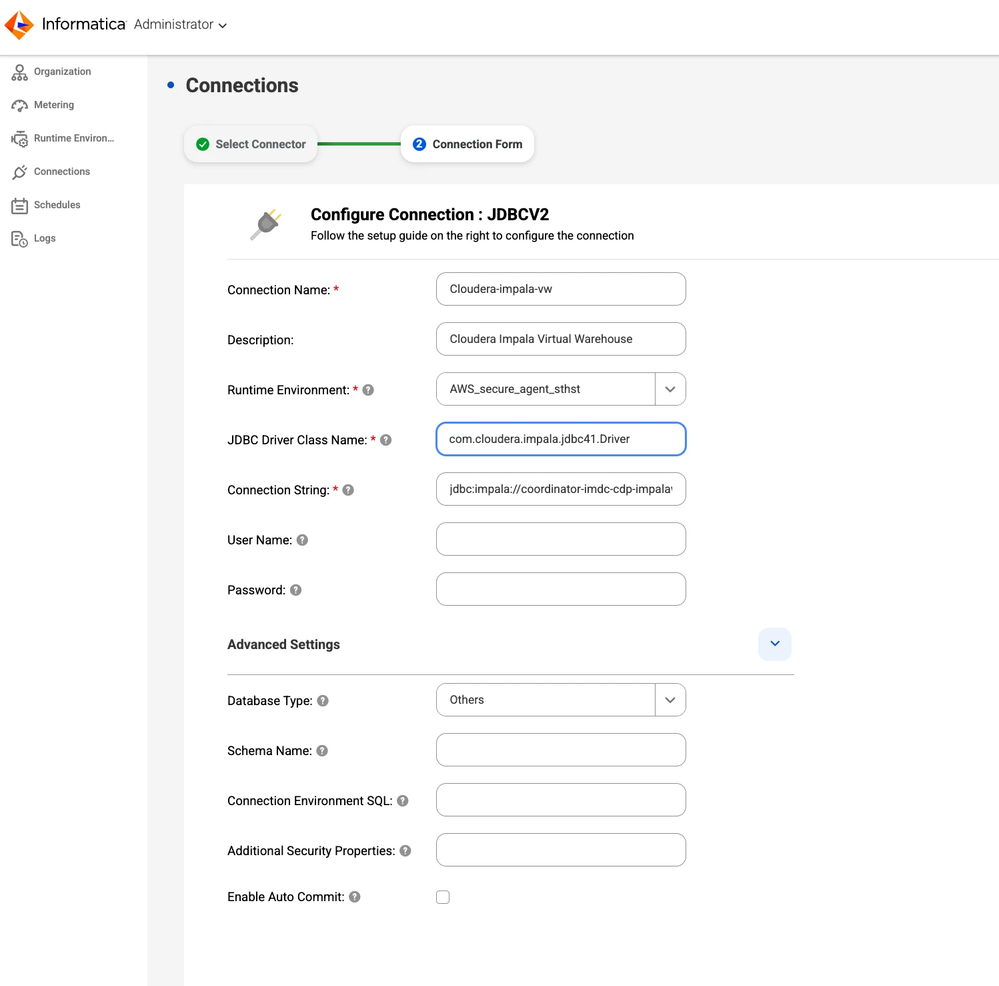
Task: Go back to Select Connector step
Action: (x=250, y=144)
